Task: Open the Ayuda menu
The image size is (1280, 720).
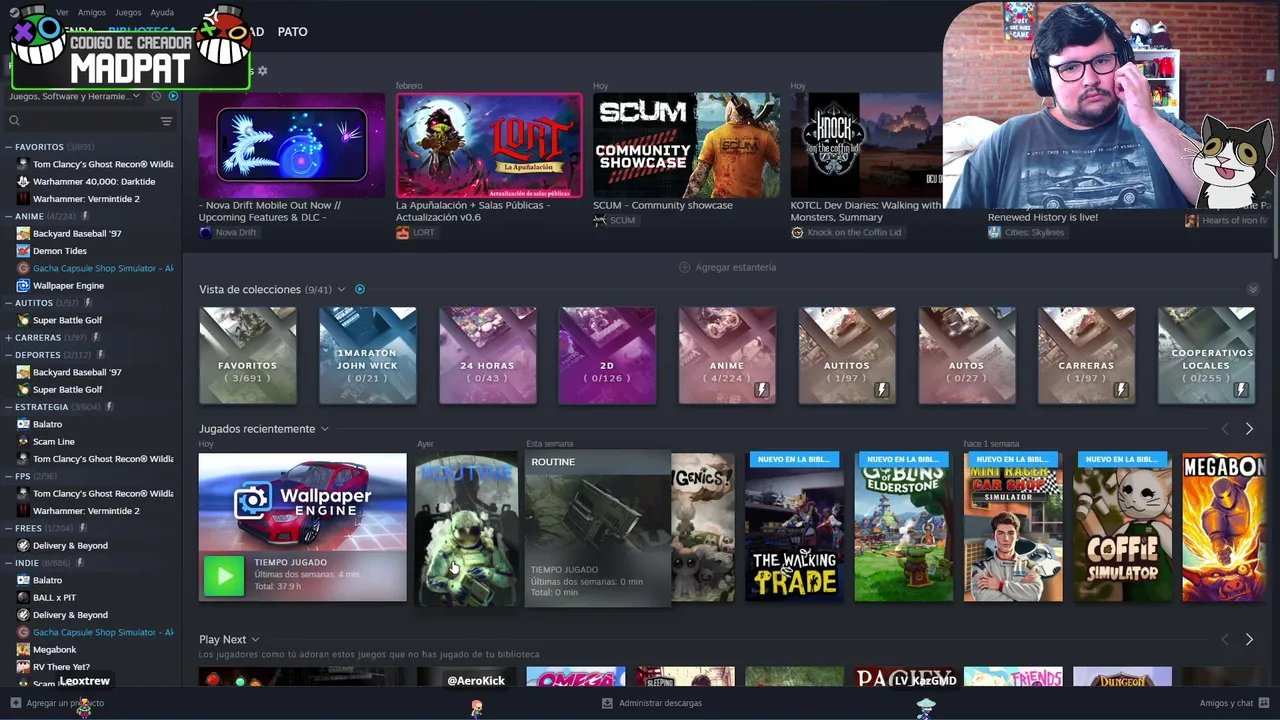Action: click(x=162, y=13)
